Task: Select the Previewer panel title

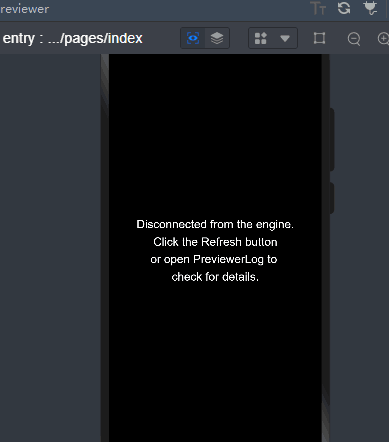Action: point(25,9)
